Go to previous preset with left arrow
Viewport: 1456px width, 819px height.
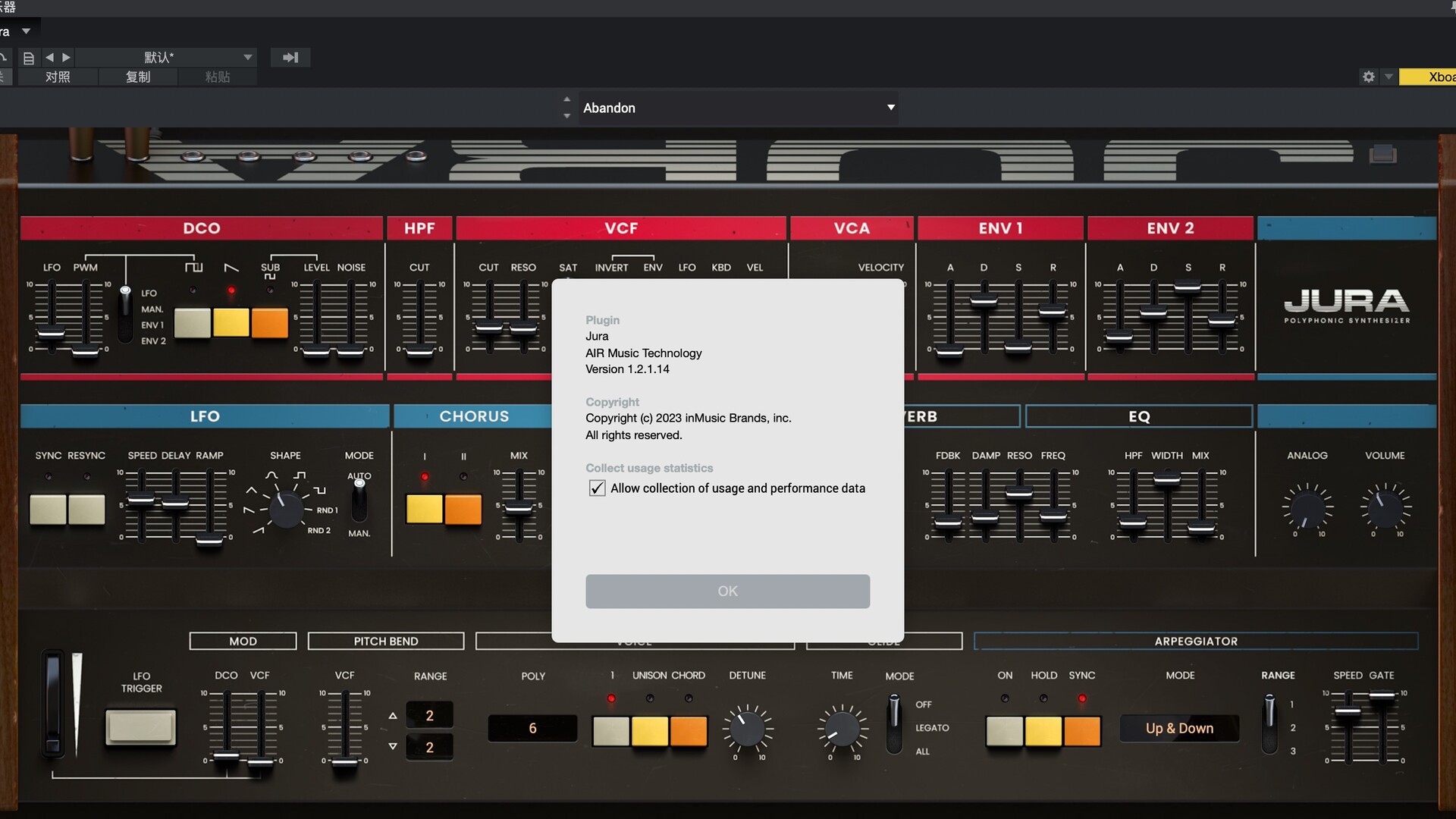click(49, 58)
